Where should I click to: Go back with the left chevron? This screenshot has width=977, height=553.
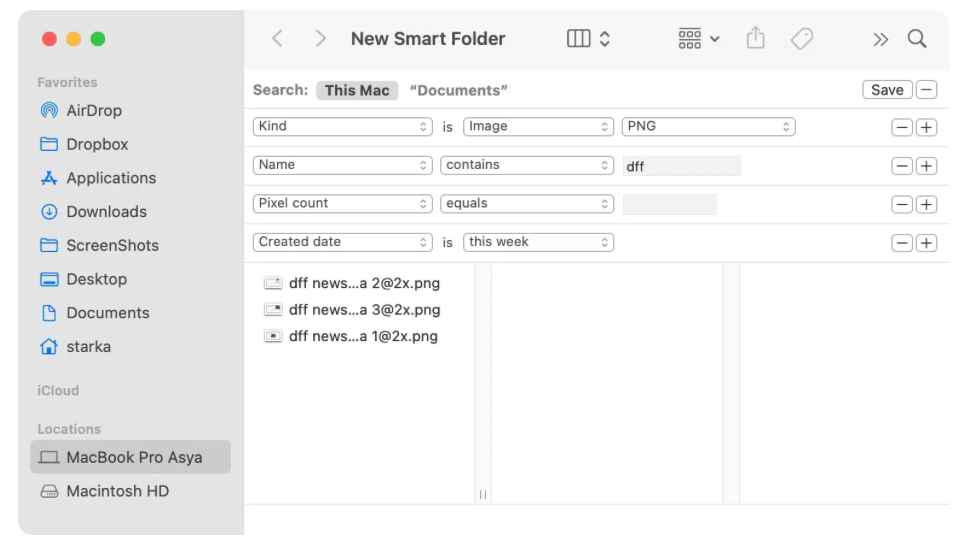[x=278, y=39]
